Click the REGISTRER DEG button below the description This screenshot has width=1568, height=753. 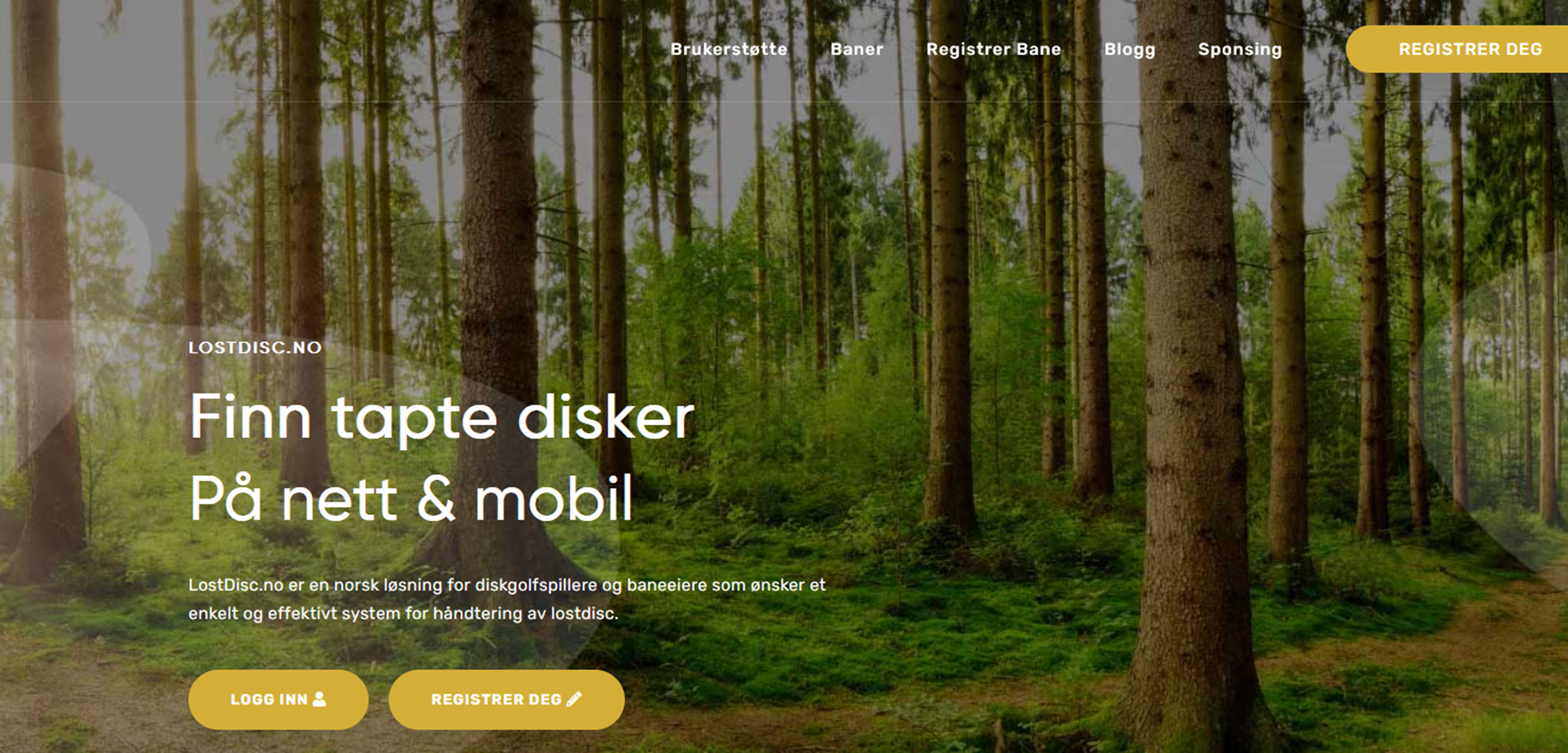[506, 699]
